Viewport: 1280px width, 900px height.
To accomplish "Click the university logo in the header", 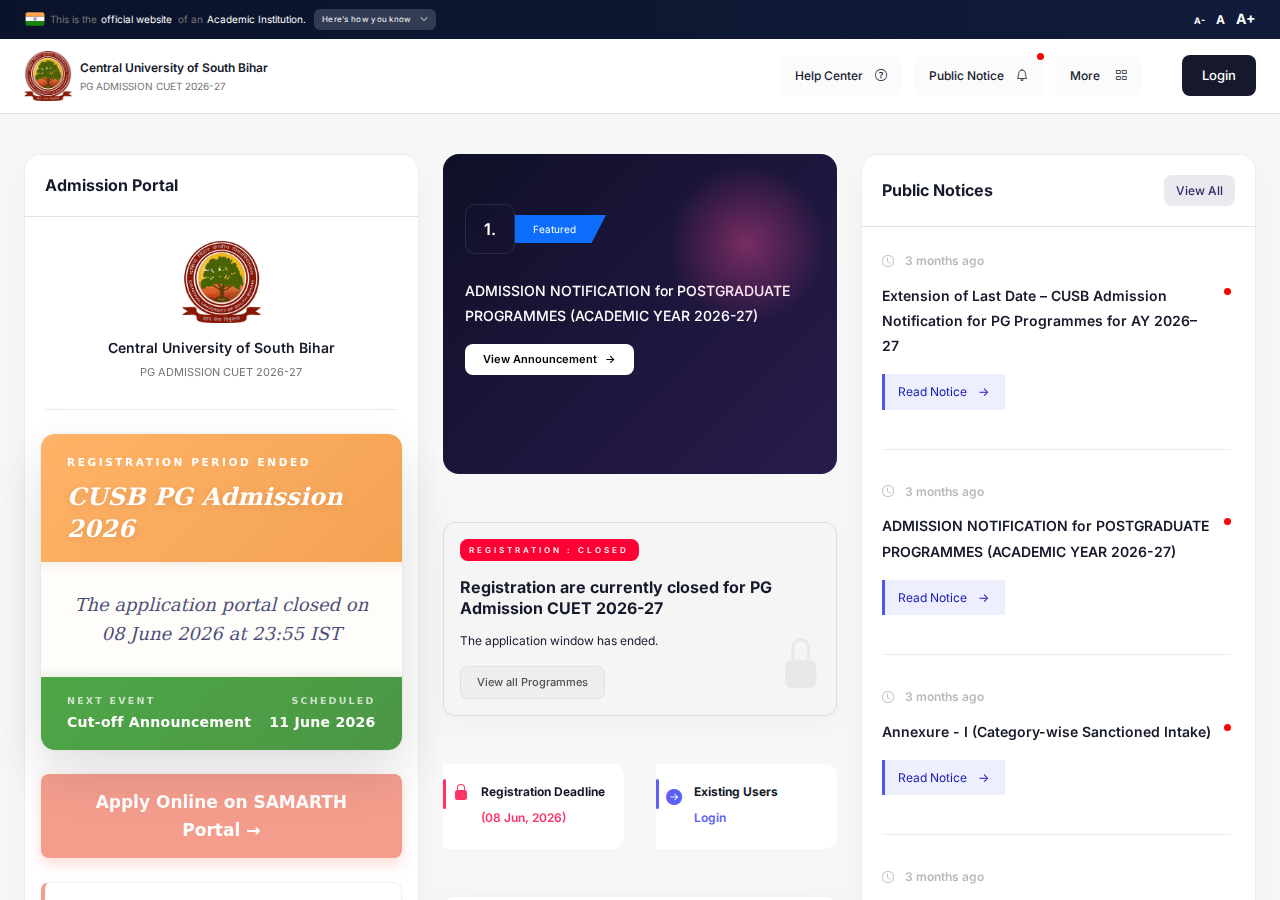I will pos(48,76).
